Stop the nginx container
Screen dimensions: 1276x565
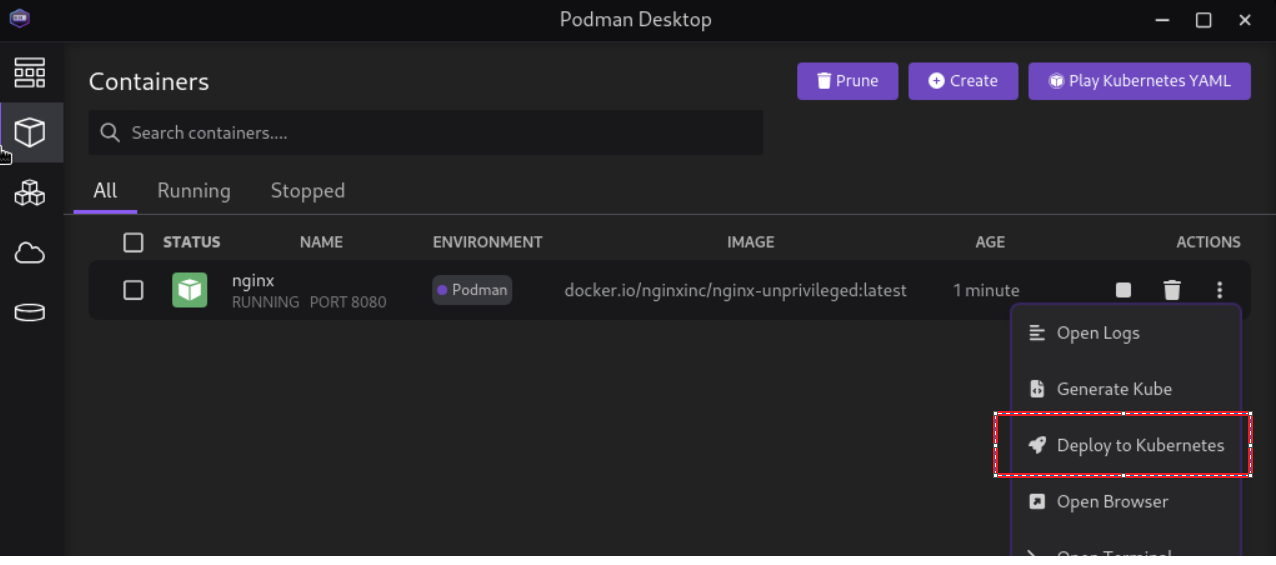[x=1123, y=290]
